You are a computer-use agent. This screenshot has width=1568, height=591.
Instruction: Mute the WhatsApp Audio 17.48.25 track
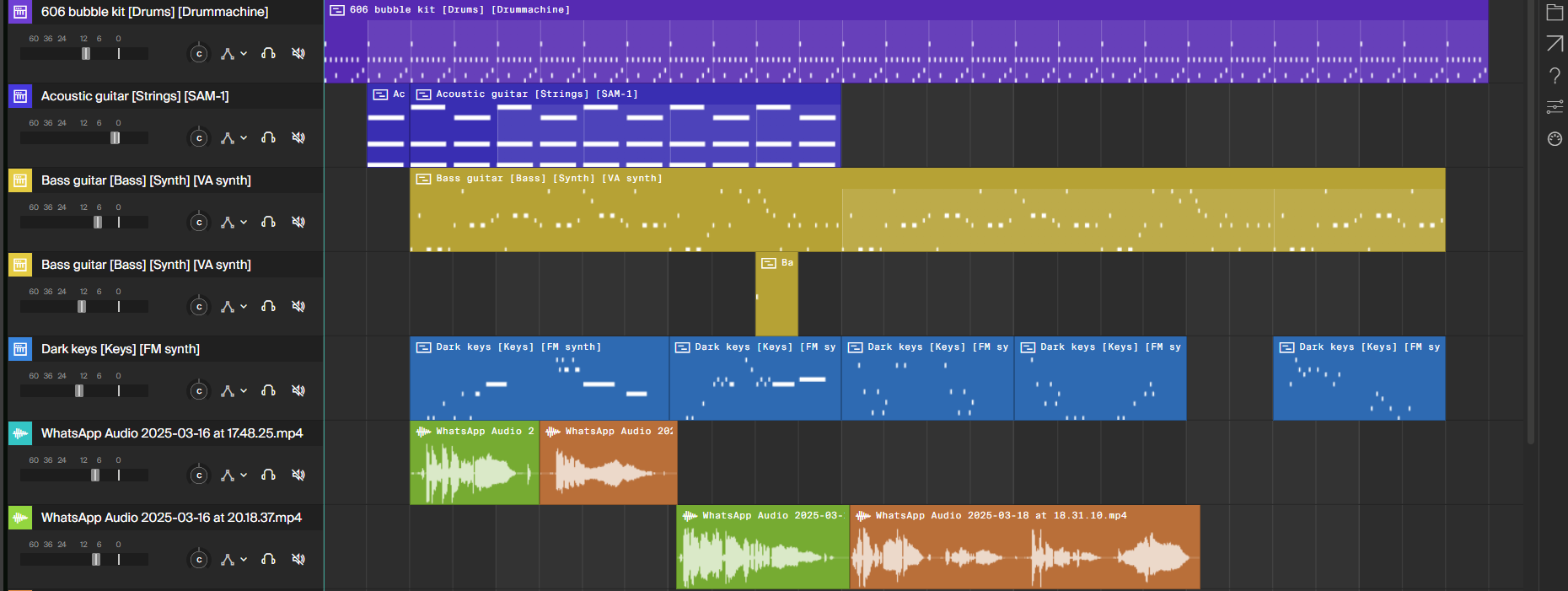point(298,475)
